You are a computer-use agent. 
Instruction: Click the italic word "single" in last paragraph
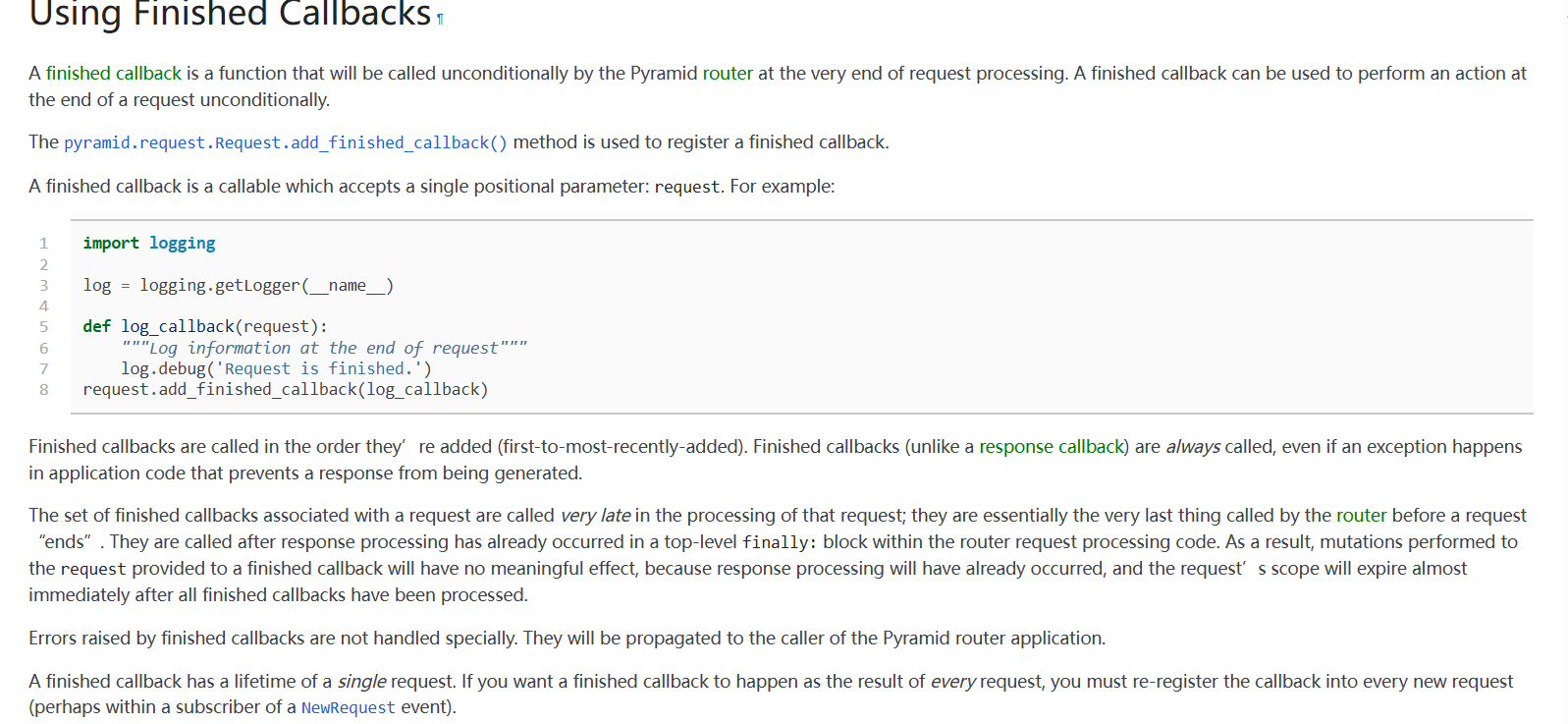click(361, 682)
